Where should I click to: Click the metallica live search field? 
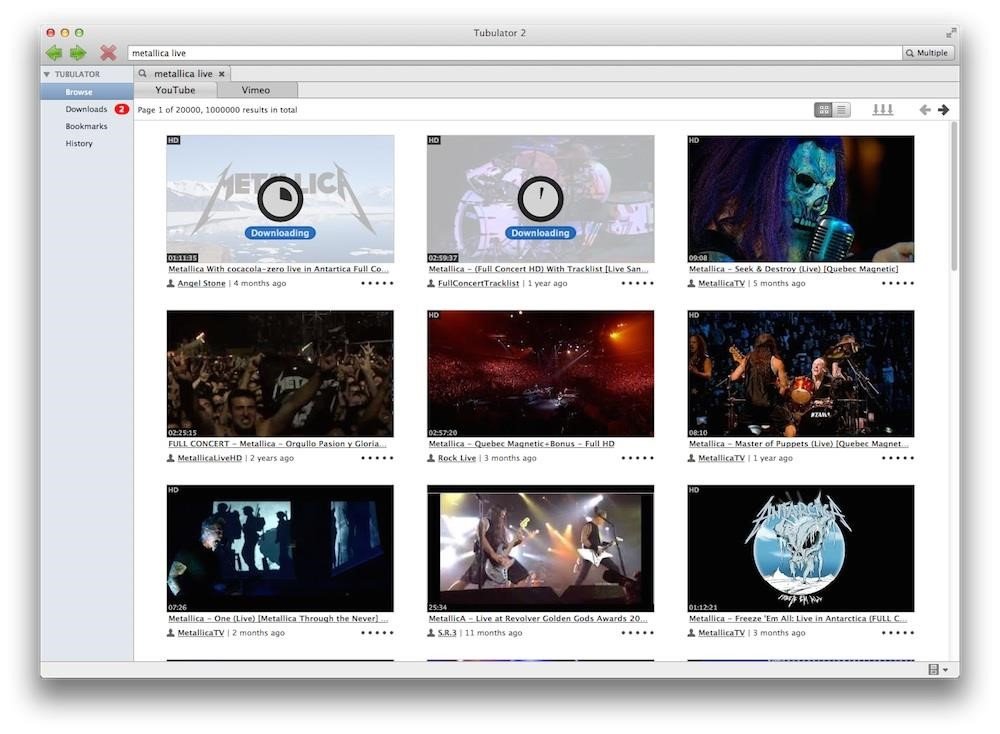click(x=515, y=53)
